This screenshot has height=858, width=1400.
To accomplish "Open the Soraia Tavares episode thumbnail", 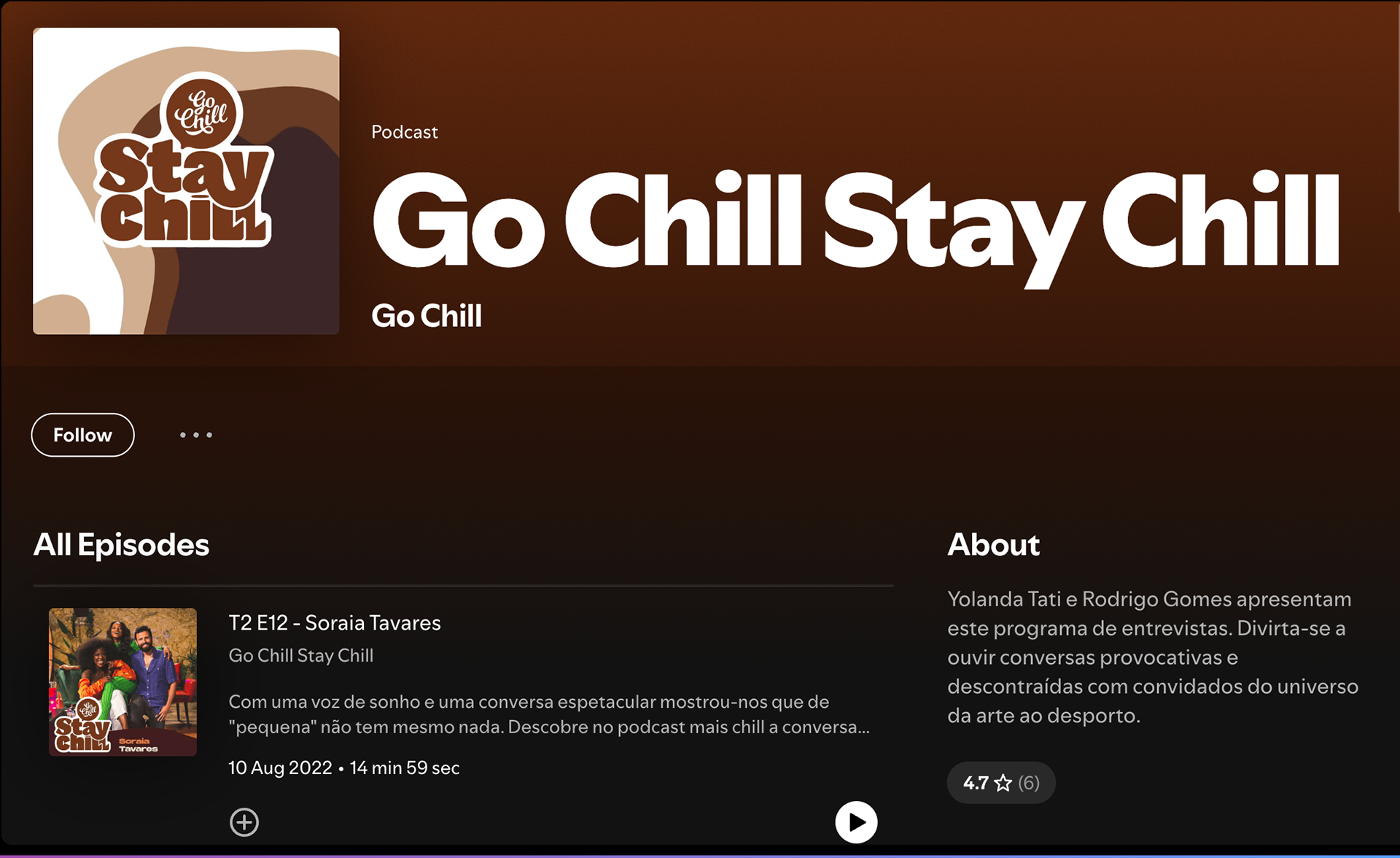I will tap(122, 682).
